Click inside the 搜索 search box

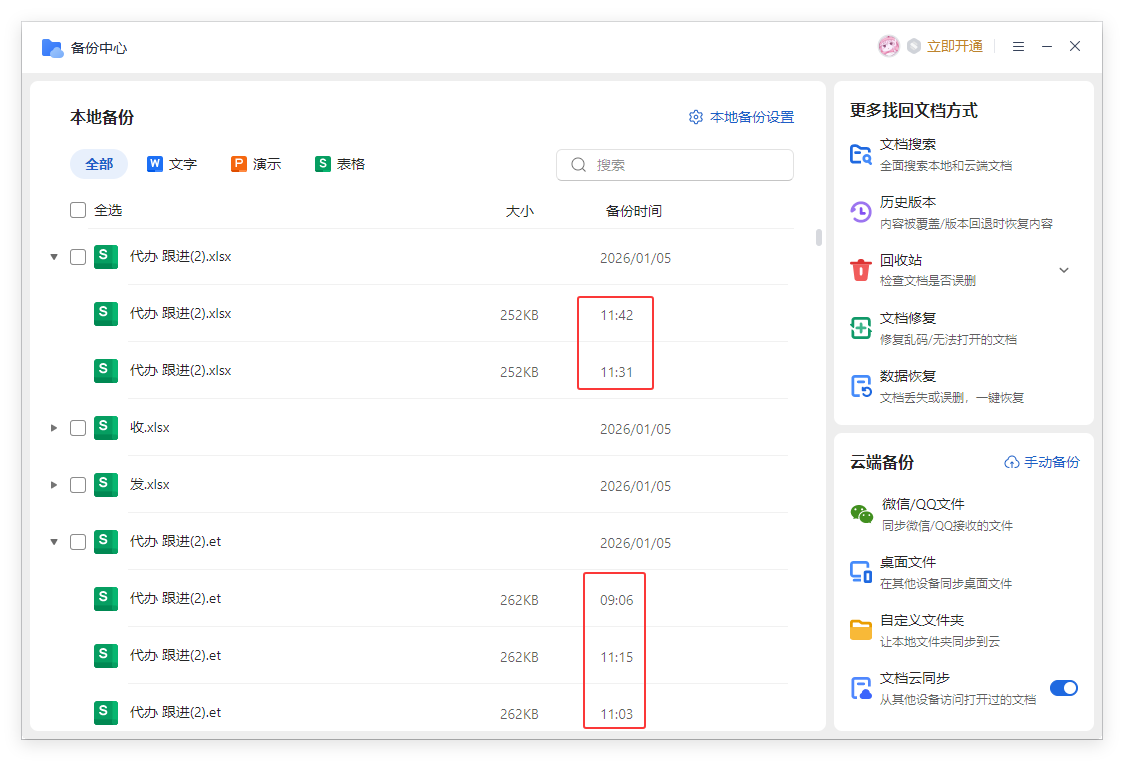click(x=675, y=164)
